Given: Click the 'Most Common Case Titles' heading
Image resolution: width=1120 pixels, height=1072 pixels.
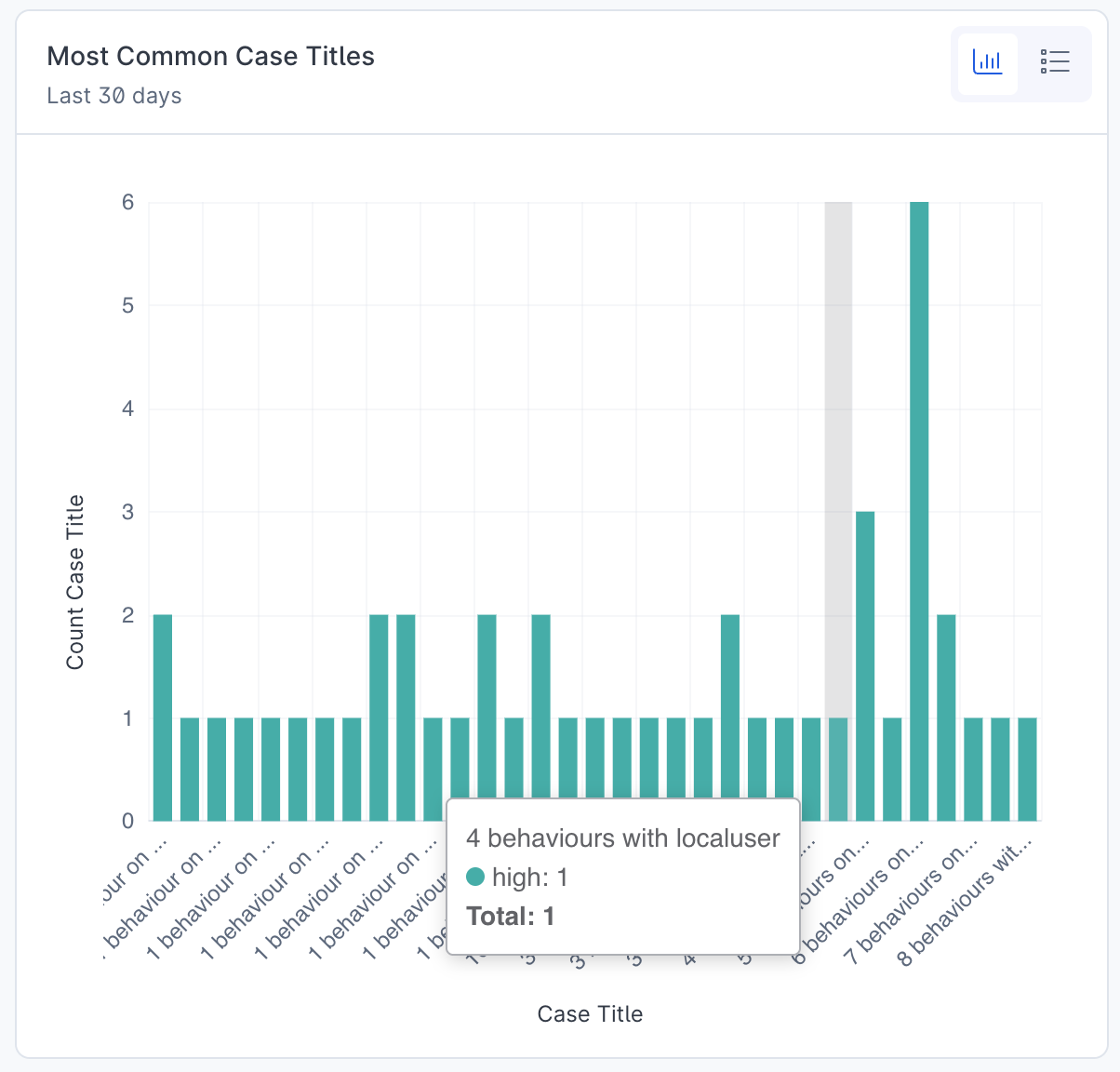Looking at the screenshot, I should 211,57.
